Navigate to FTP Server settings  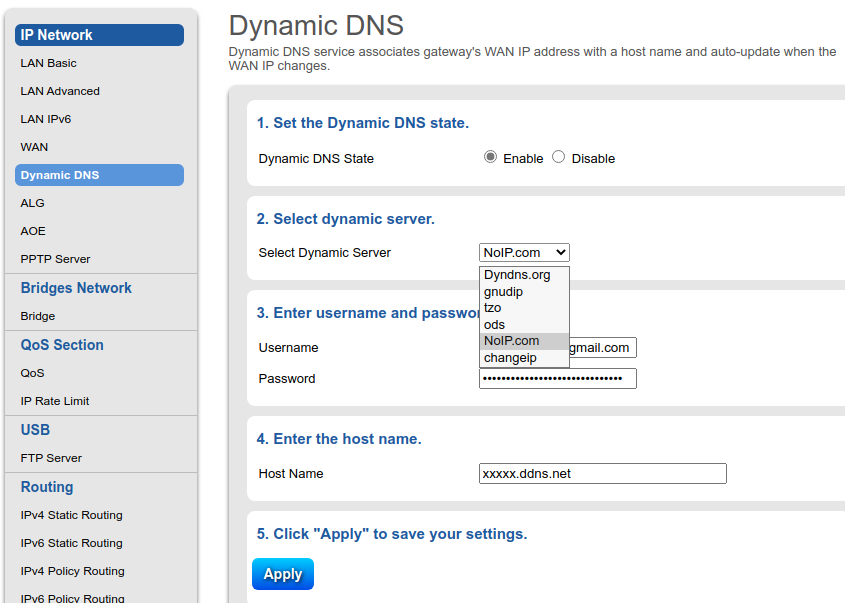coord(52,458)
